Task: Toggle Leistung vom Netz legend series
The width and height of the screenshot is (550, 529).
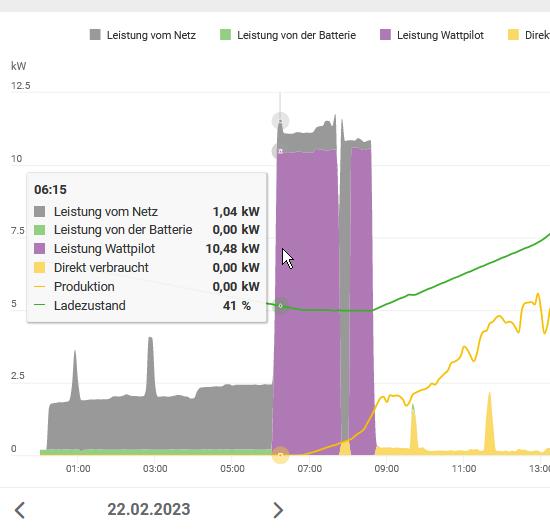Action: (143, 35)
